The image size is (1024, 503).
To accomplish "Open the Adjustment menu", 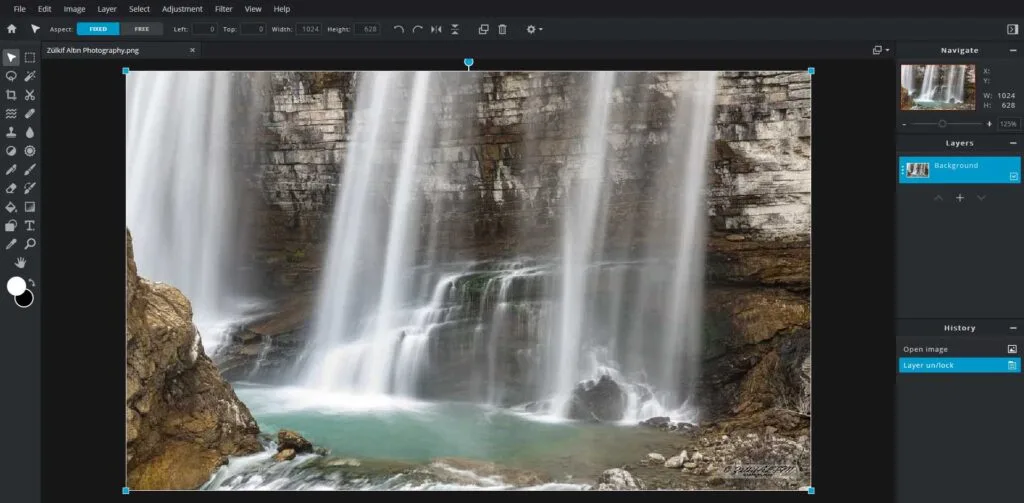I will [x=182, y=9].
